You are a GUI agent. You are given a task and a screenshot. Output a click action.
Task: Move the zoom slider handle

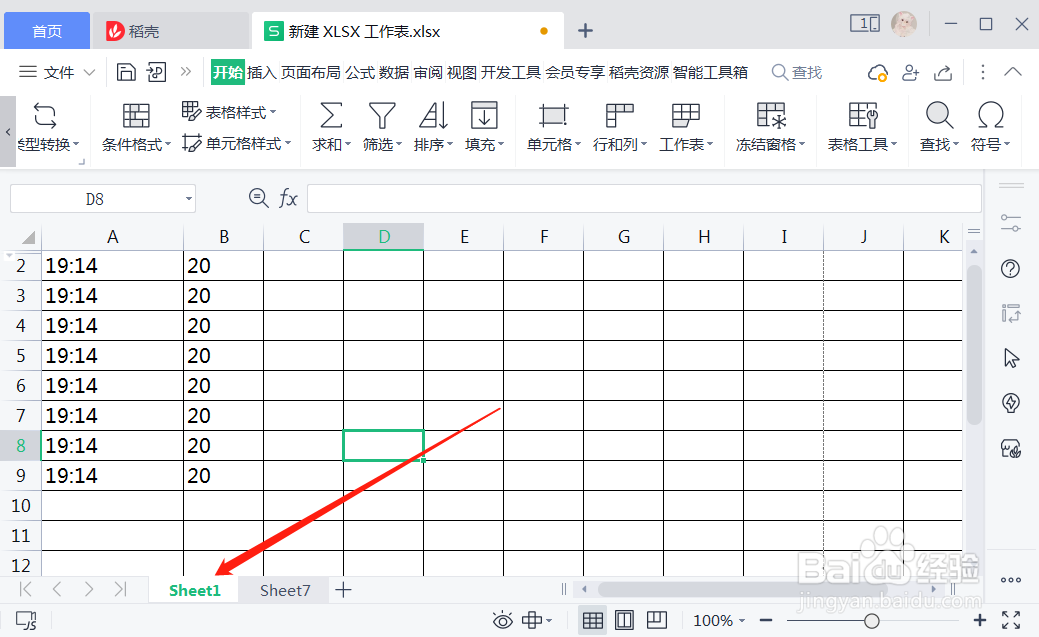pos(872,621)
